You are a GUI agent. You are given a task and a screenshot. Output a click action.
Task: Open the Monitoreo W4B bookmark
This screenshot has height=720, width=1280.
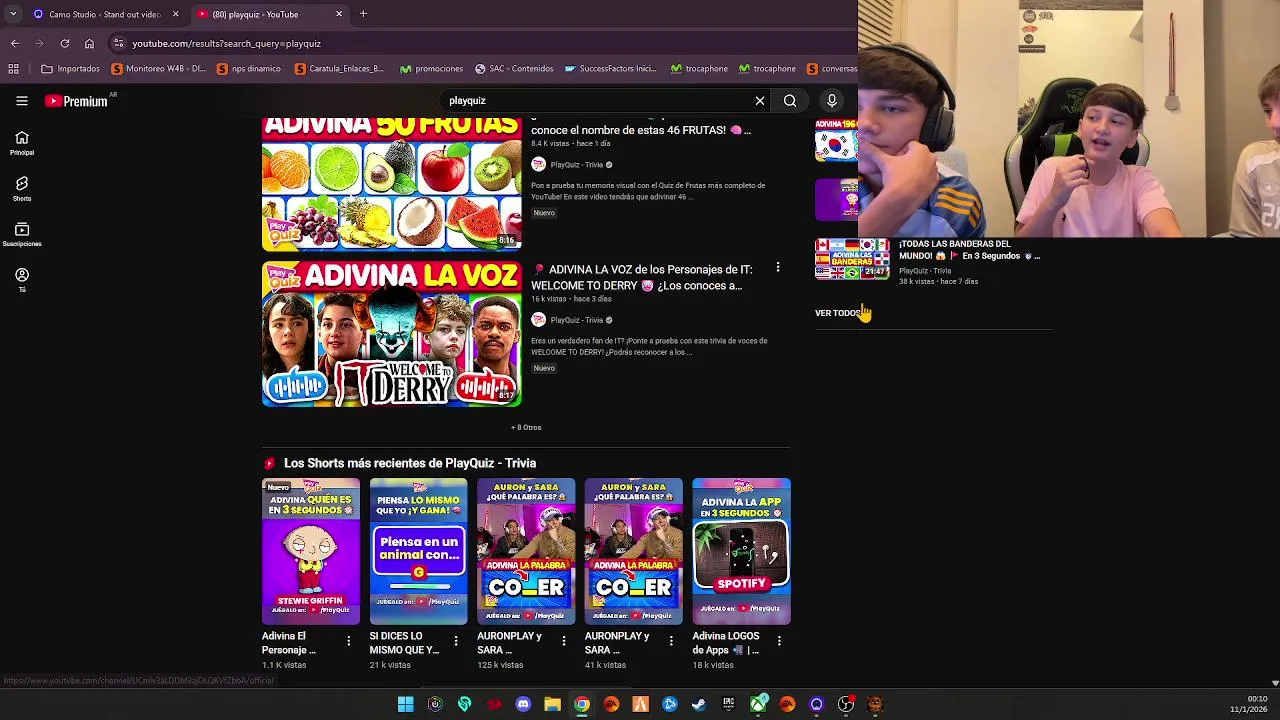tap(159, 69)
